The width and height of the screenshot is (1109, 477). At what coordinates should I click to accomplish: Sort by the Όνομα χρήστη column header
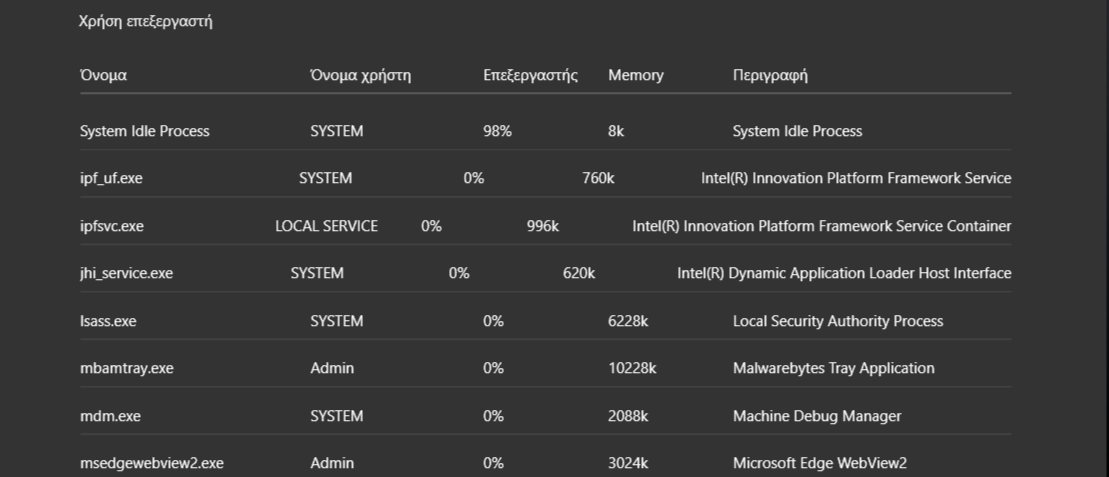point(361,75)
